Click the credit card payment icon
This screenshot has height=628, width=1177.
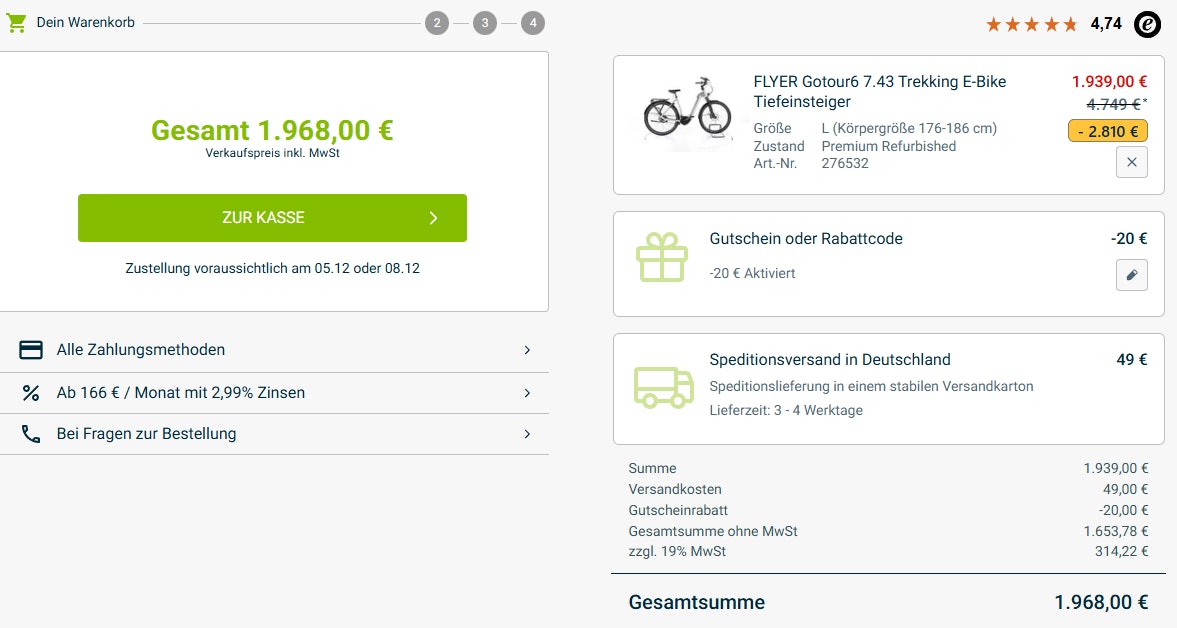(x=31, y=350)
